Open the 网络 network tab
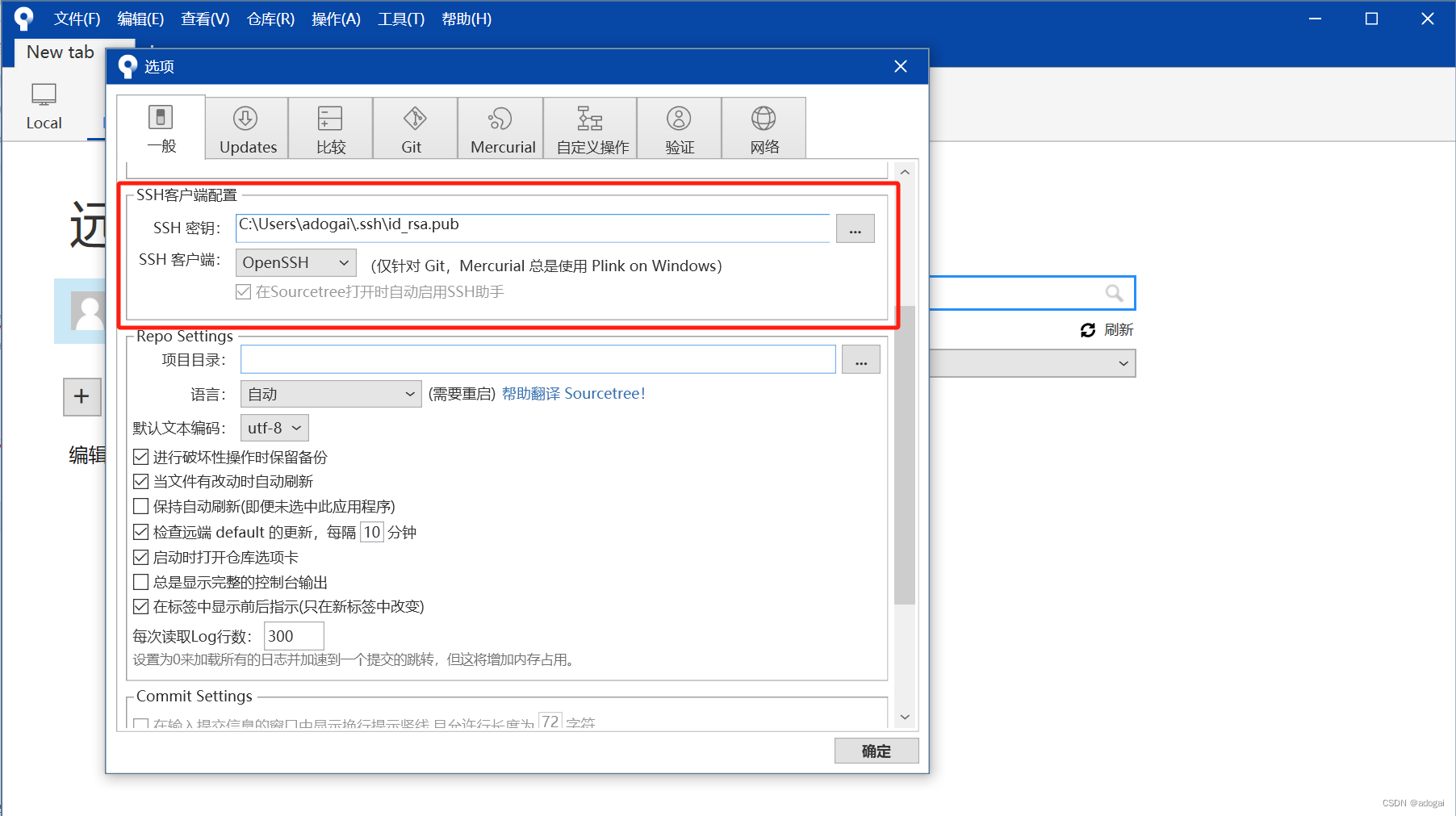Viewport: 1456px width, 816px height. point(764,128)
